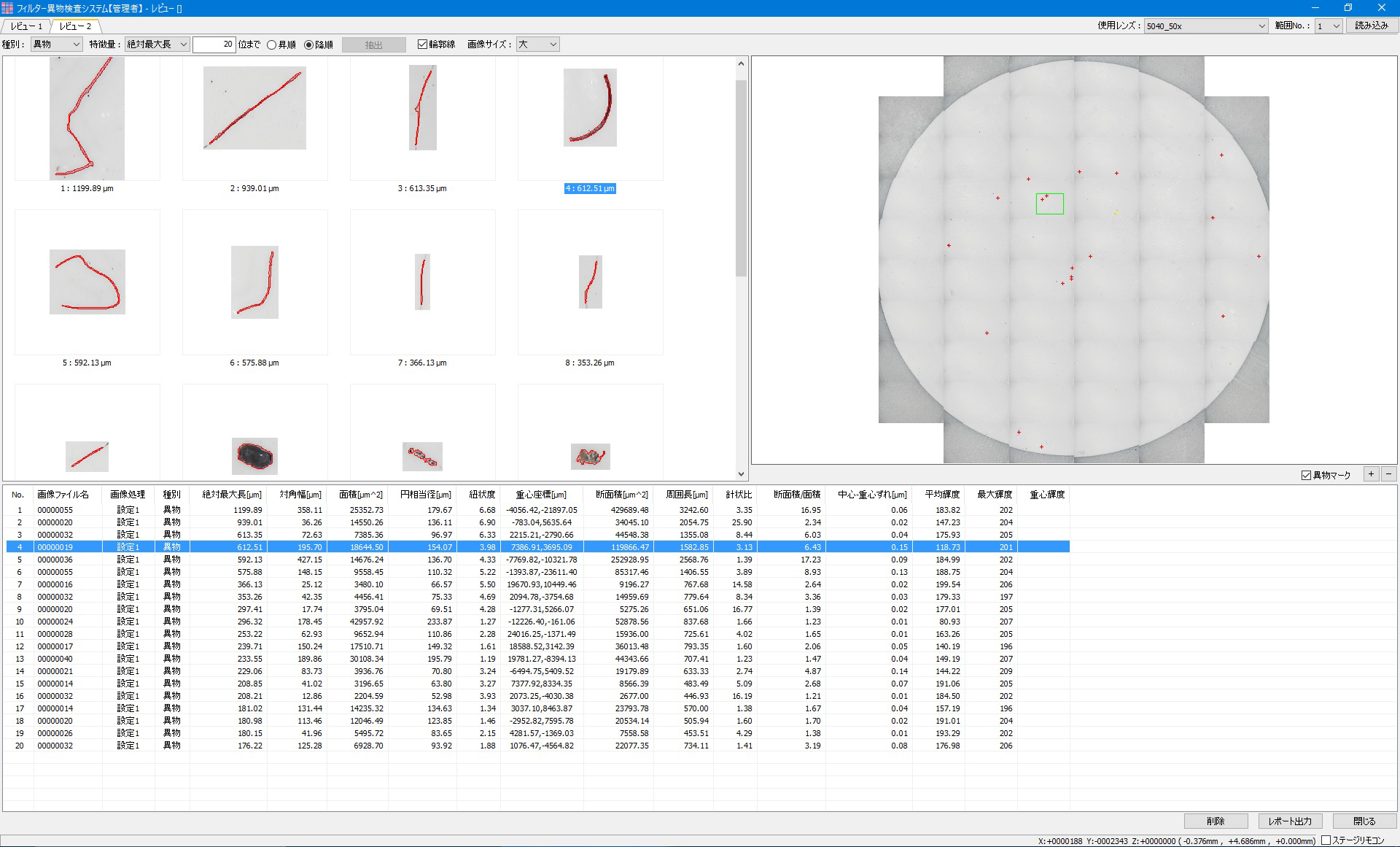This screenshot has width=1400, height=847.
Task: Zoom in the filter map with plus button
Action: tap(1371, 474)
